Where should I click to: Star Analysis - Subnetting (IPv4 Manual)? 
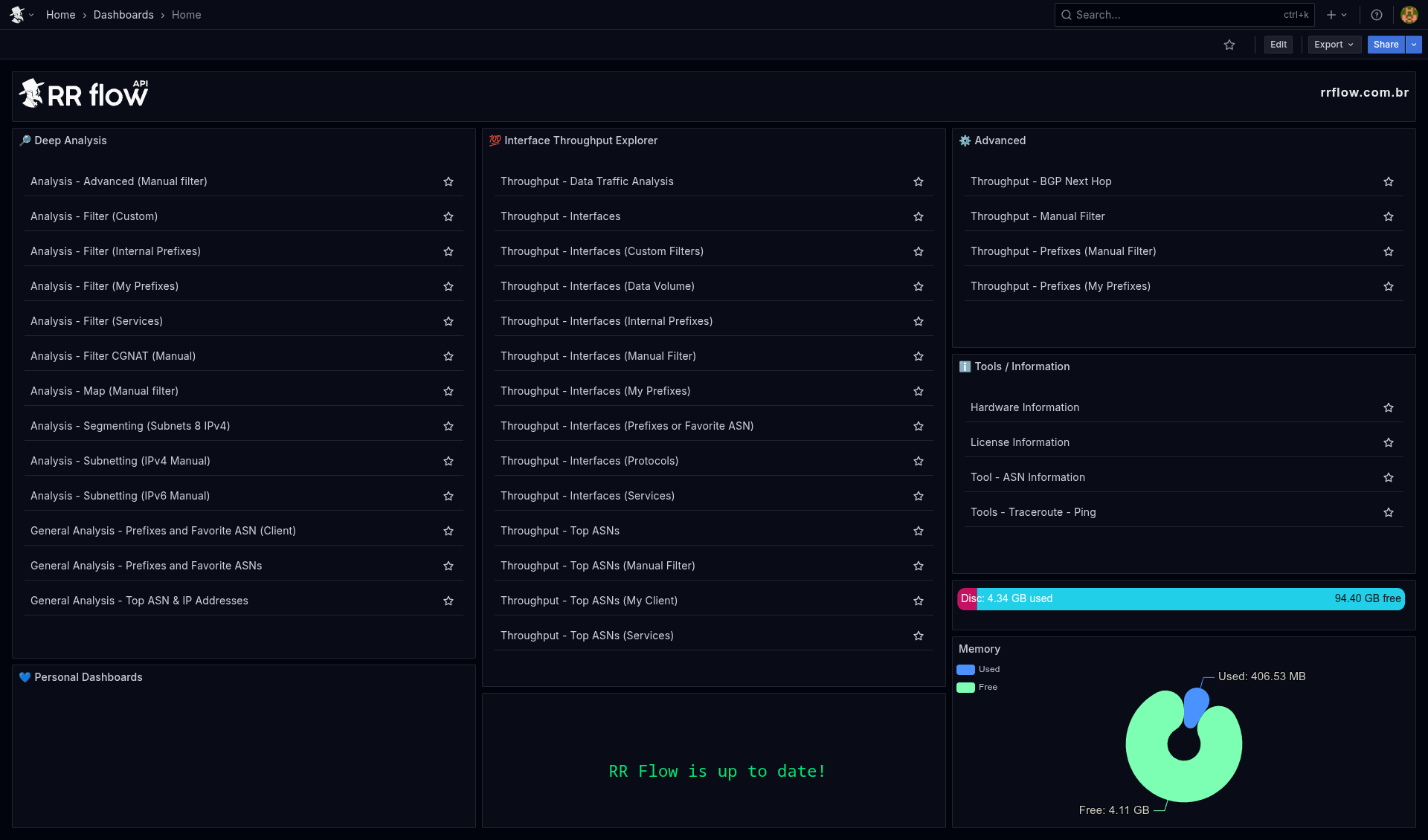(x=448, y=461)
